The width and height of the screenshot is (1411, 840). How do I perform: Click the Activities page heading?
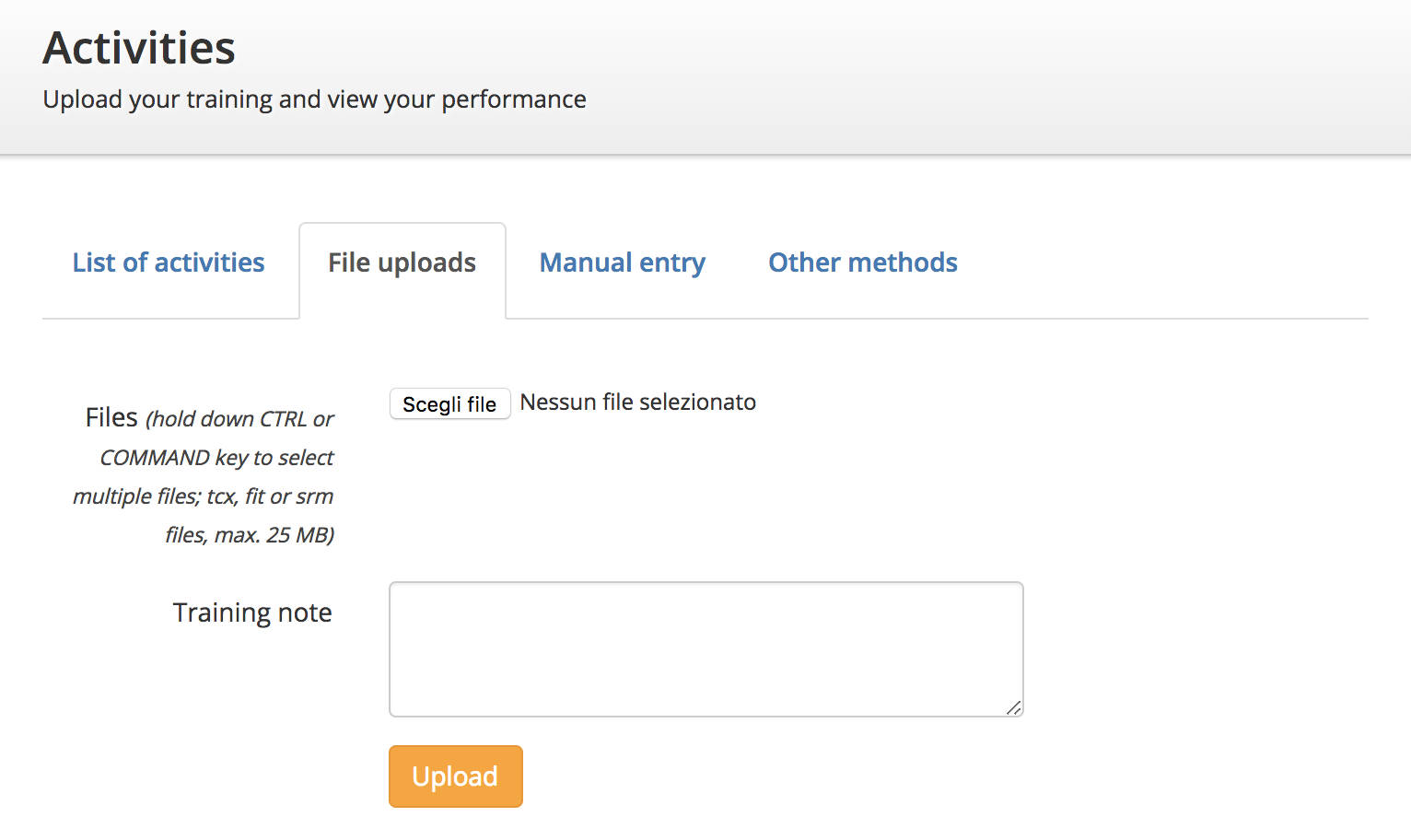(139, 48)
